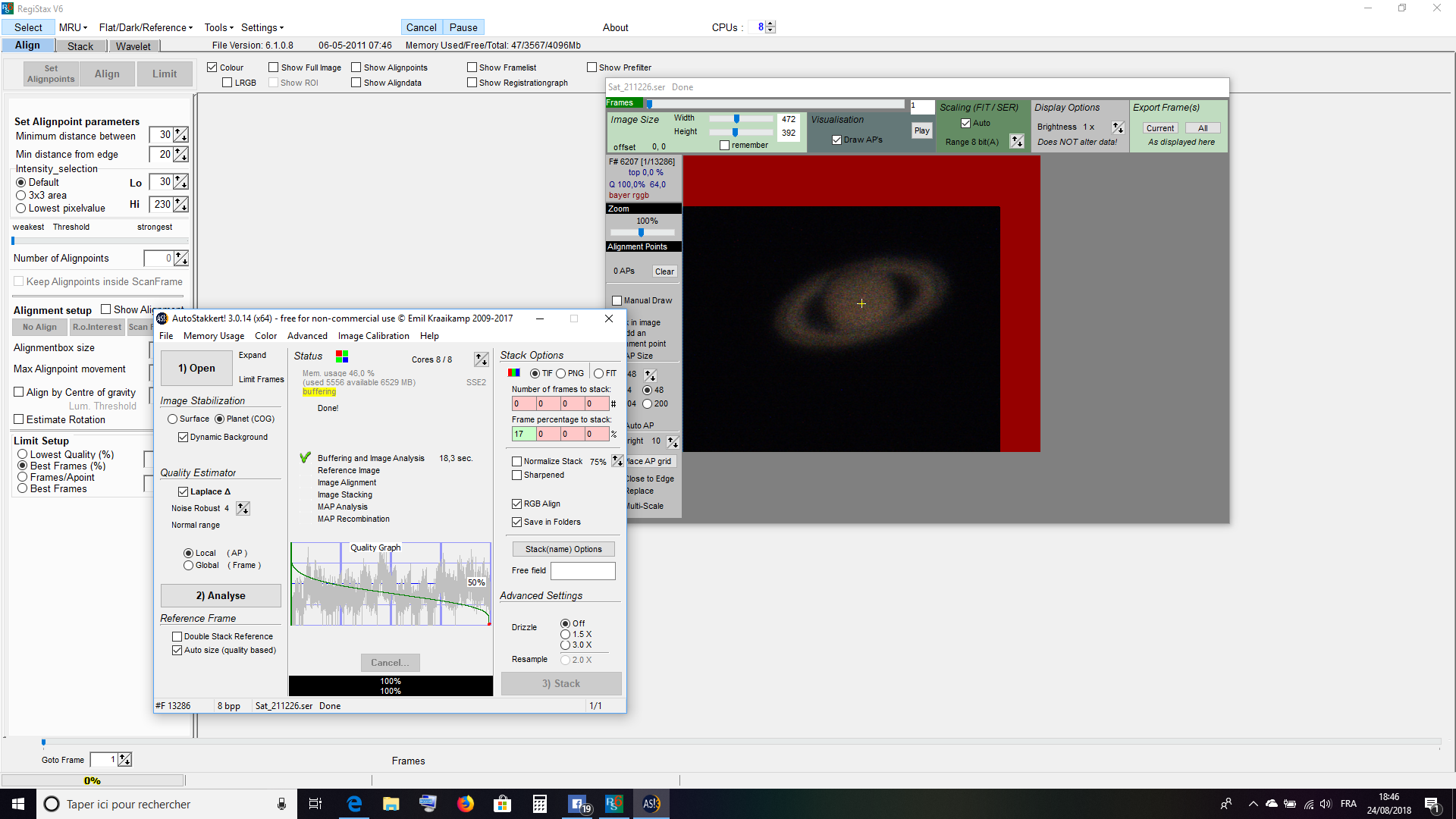Open Firefox from the taskbar
The image size is (1456, 819).
465,804
